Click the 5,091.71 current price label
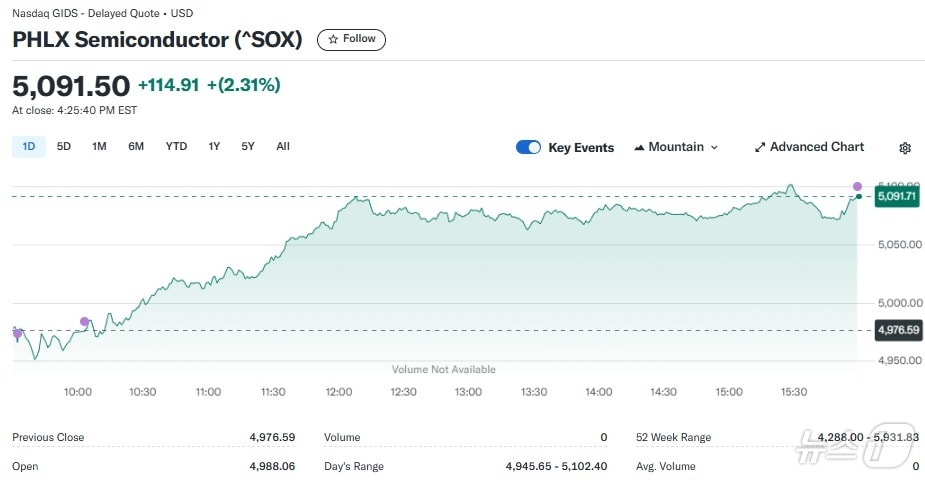The image size is (925, 480). [897, 197]
